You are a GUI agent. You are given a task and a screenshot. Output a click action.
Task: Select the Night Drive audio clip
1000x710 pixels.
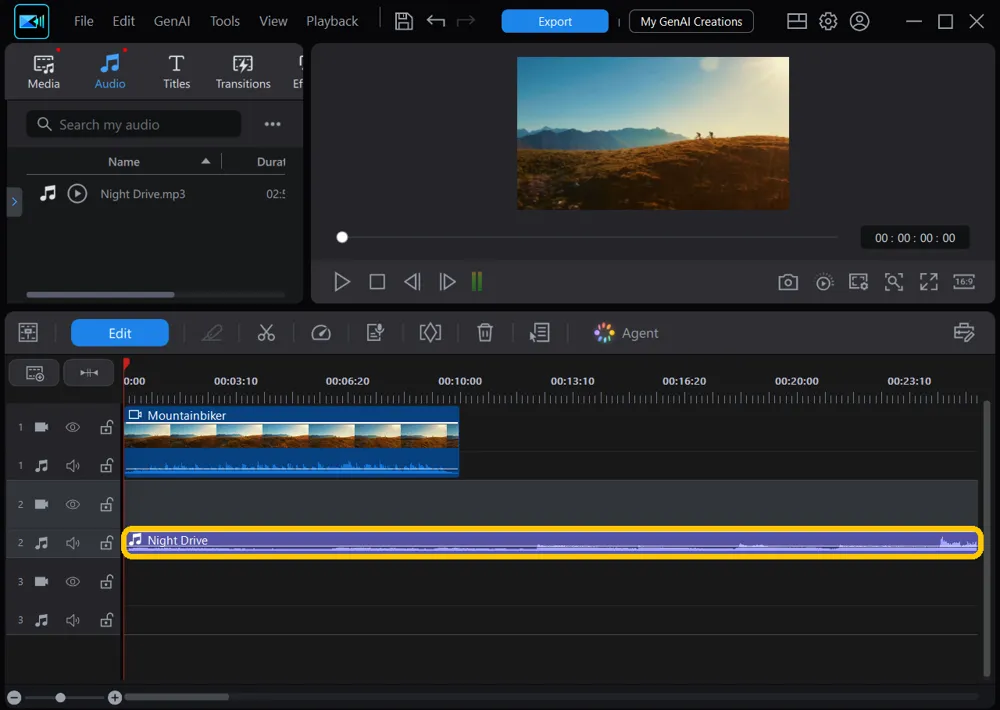(552, 543)
